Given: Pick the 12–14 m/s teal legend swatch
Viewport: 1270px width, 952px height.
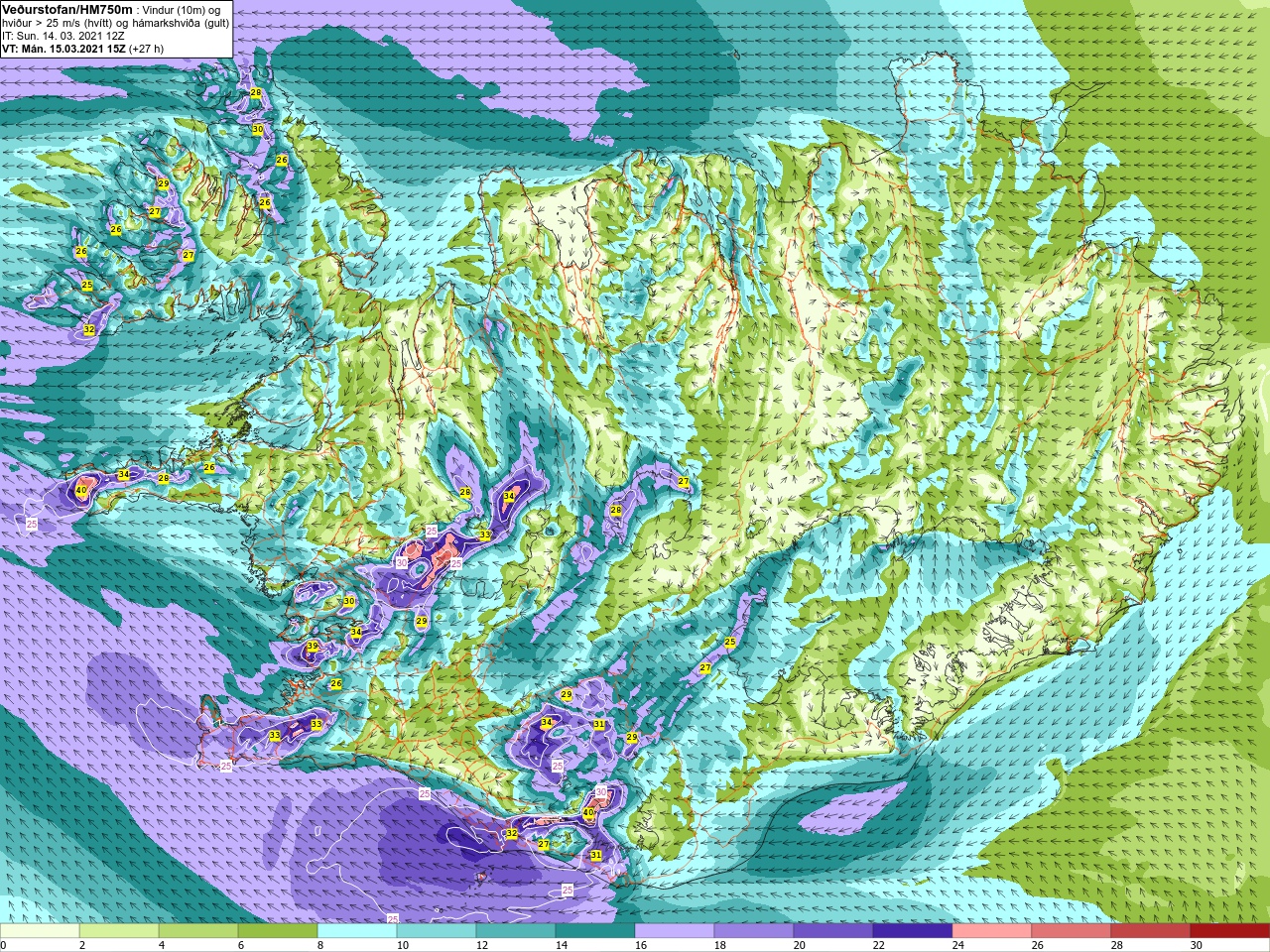Looking at the screenshot, I should 516,931.
